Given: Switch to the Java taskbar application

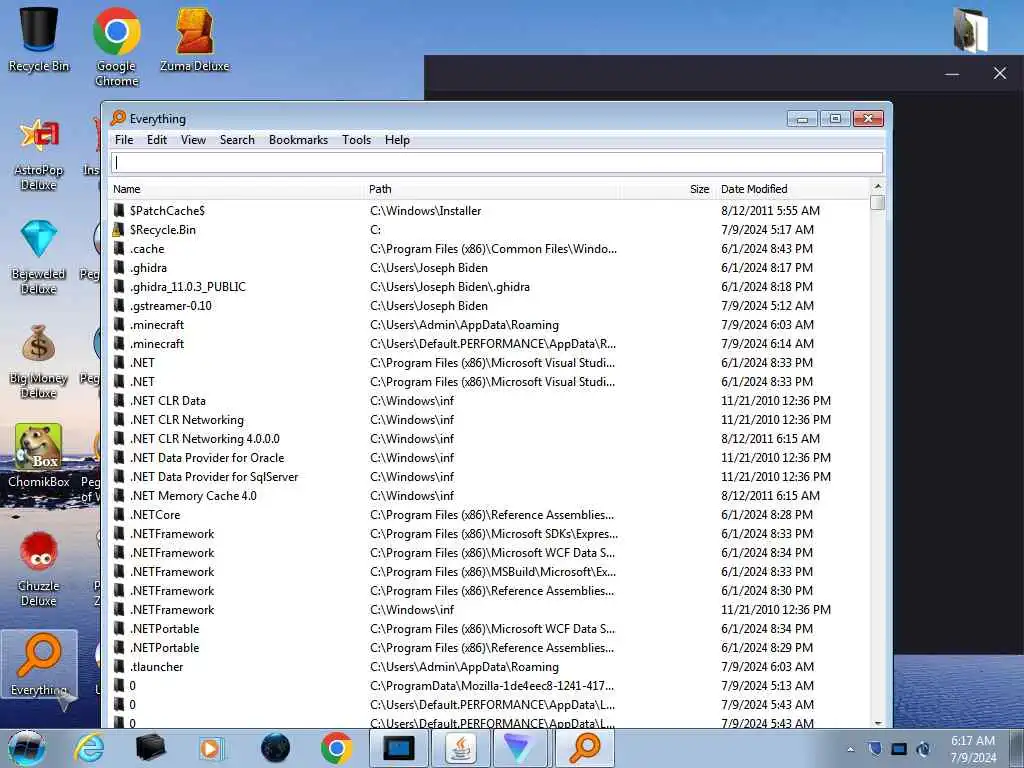Looking at the screenshot, I should click(461, 748).
